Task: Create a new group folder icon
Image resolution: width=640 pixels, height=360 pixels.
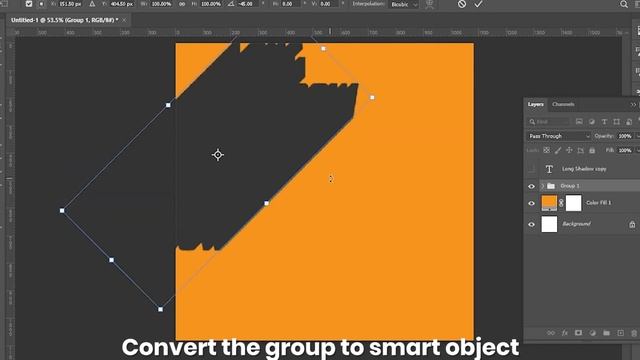Action: tap(606, 333)
